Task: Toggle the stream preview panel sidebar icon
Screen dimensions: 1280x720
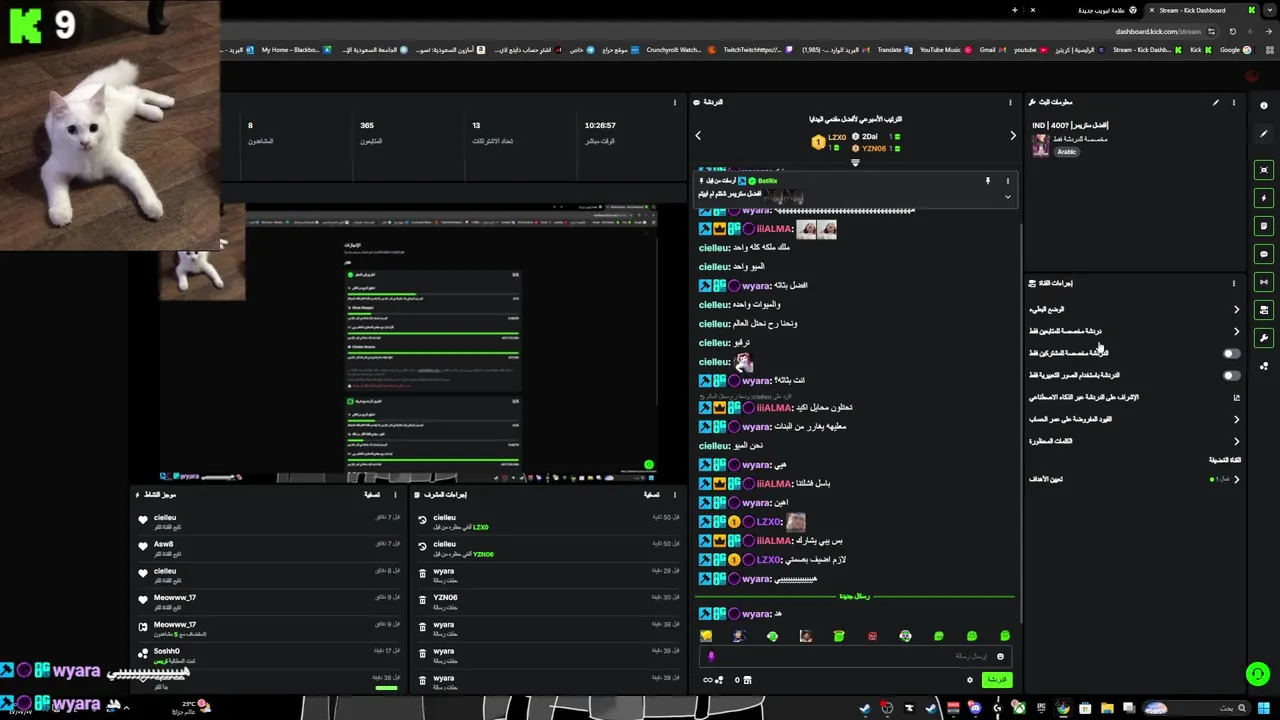Action: [1264, 170]
